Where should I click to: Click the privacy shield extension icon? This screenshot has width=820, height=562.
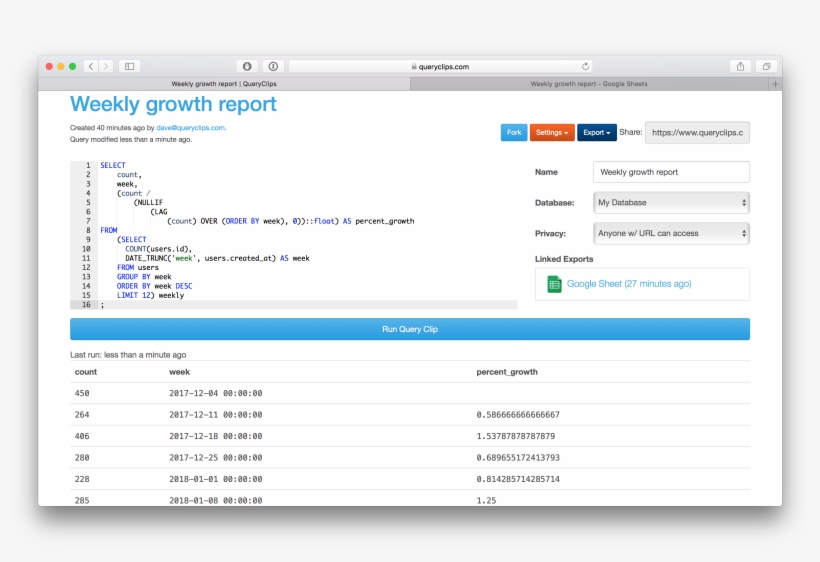click(247, 66)
